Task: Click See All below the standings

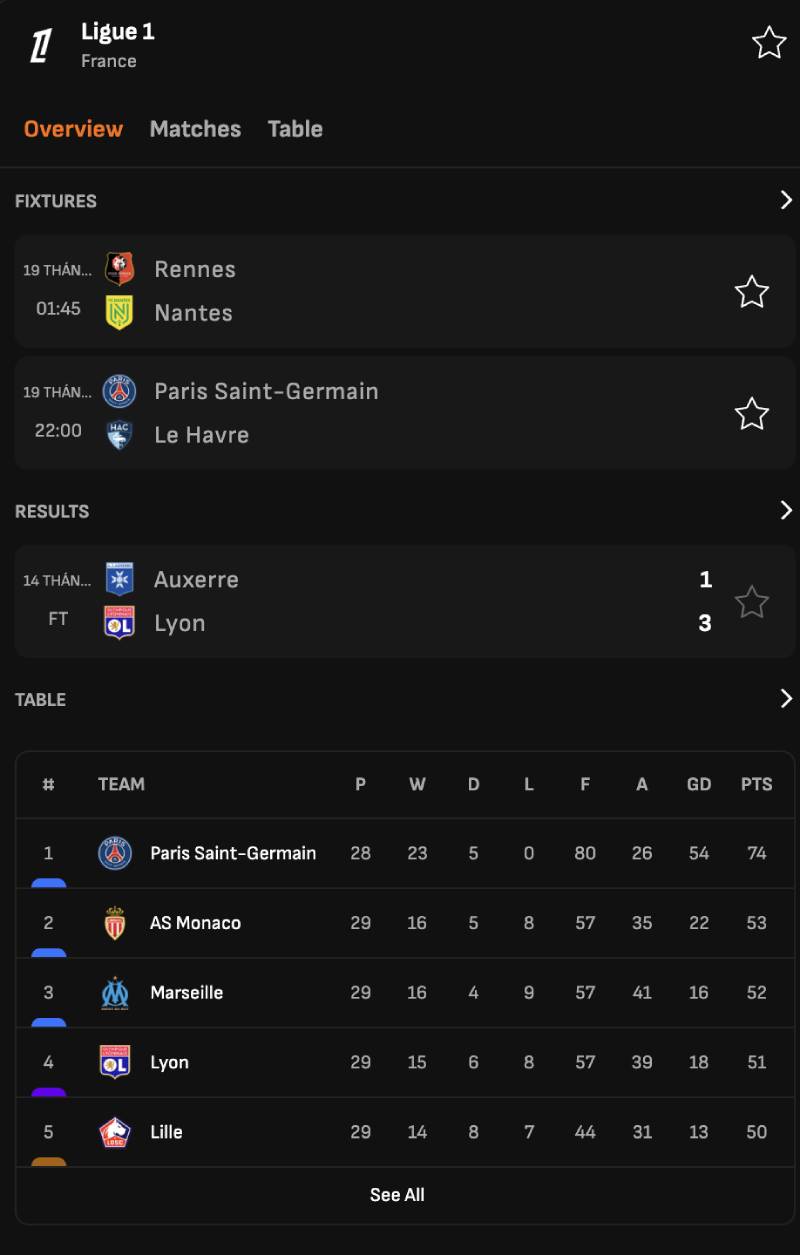Action: tap(397, 1195)
